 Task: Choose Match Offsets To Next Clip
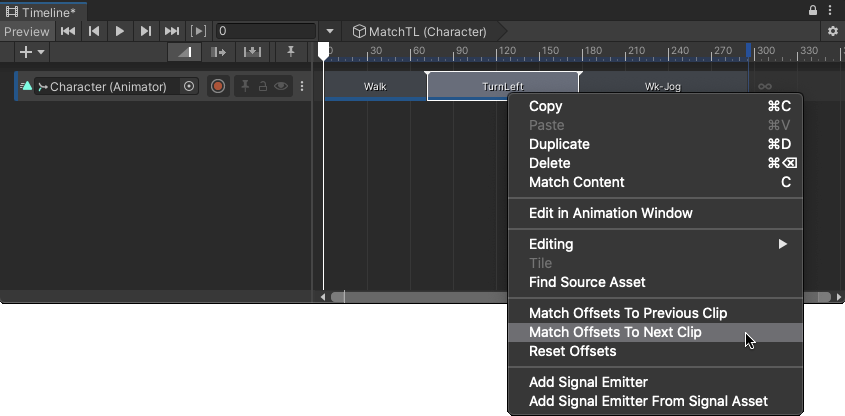click(615, 332)
